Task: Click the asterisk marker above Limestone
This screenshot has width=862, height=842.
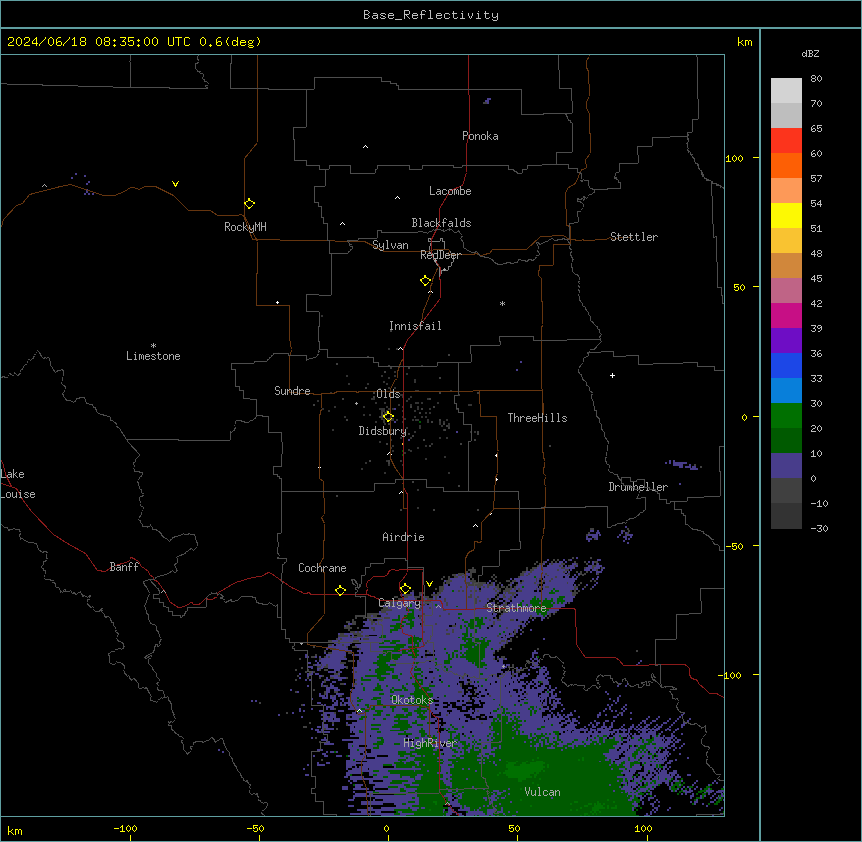Action: [x=153, y=346]
